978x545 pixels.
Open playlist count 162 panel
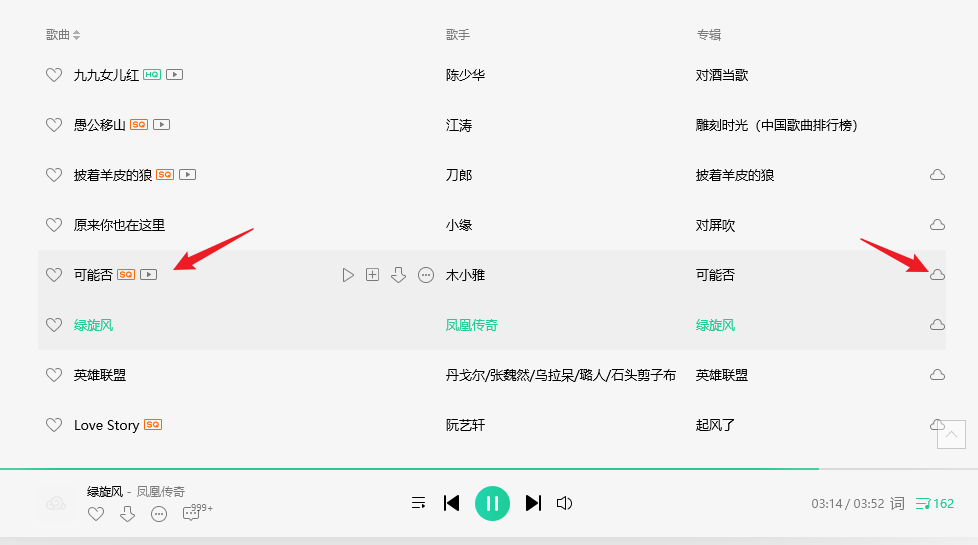(934, 503)
